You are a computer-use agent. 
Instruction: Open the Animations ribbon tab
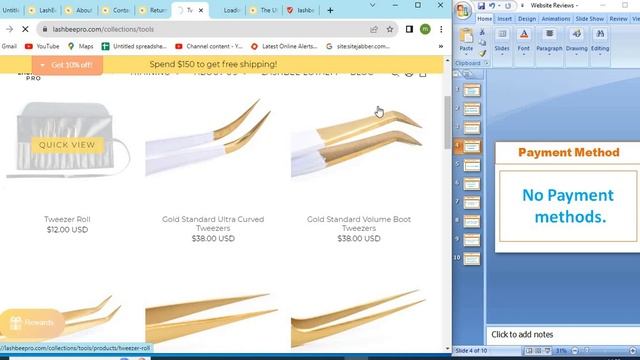click(556, 19)
